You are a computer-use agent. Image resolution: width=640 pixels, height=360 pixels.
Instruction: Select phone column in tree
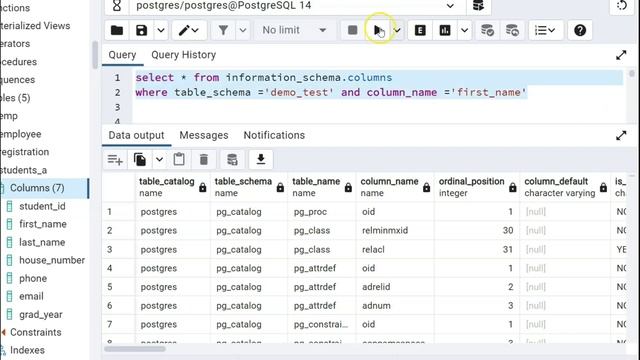click(33, 278)
